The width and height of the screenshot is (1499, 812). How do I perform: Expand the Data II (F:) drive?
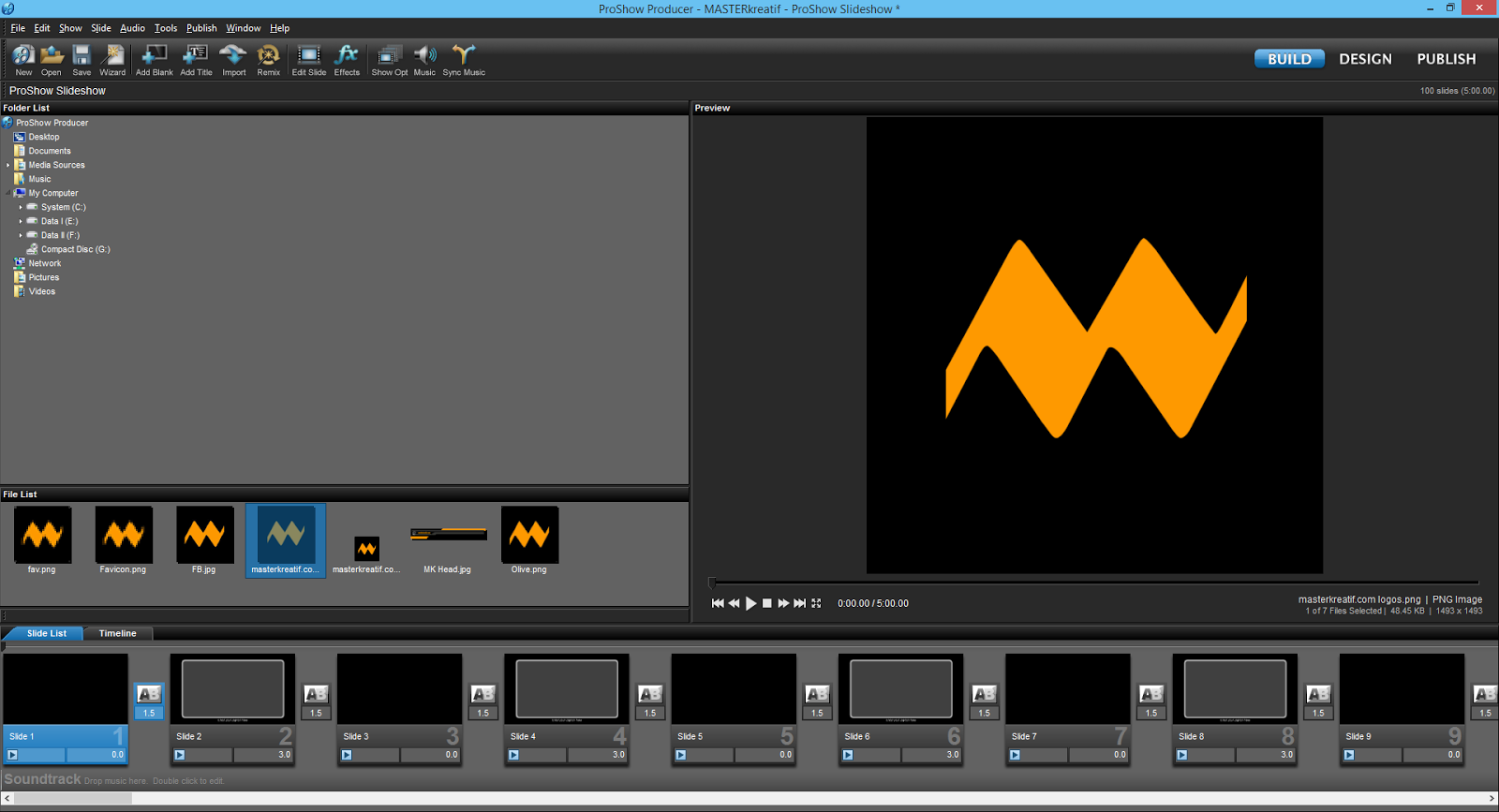pos(21,235)
